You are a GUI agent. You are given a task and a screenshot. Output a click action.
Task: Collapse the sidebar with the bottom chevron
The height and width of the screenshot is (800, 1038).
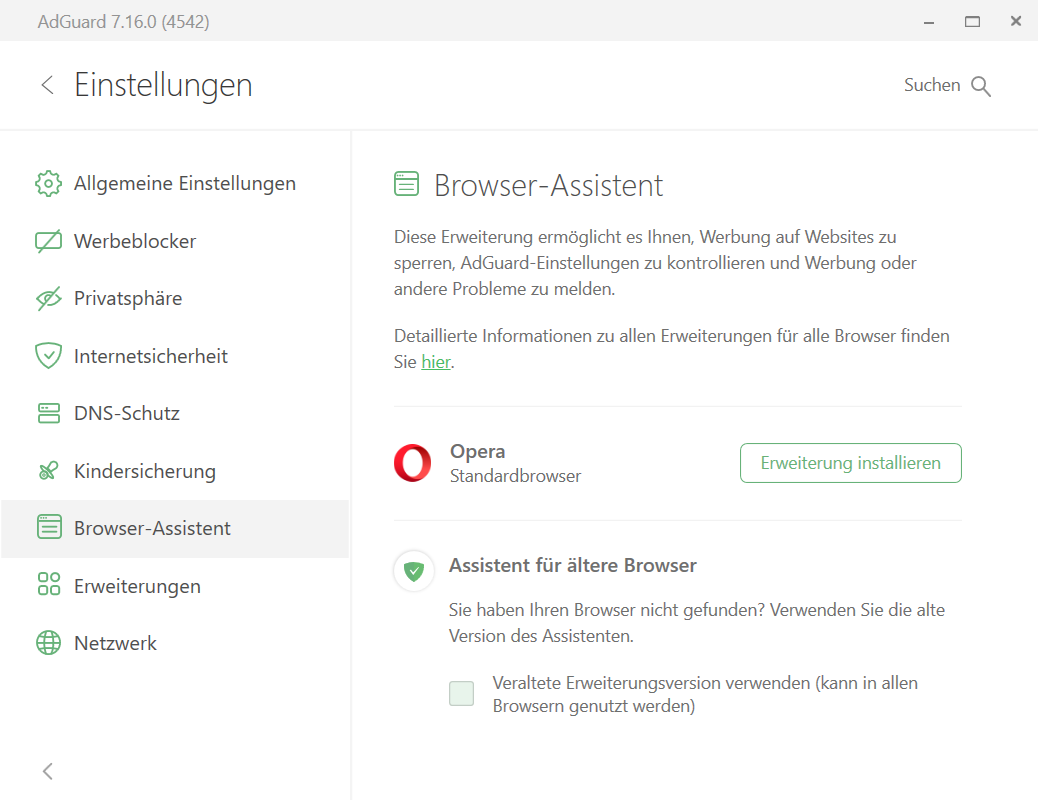(48, 771)
